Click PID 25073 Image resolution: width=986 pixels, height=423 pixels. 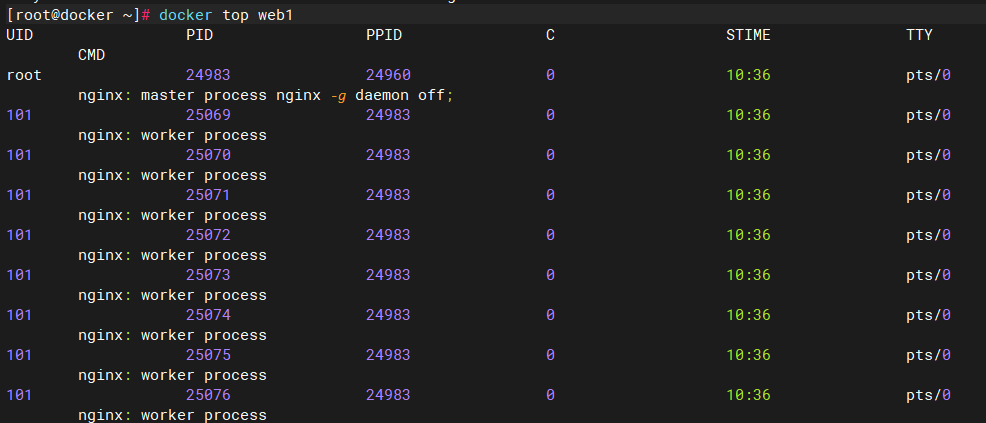tap(208, 275)
